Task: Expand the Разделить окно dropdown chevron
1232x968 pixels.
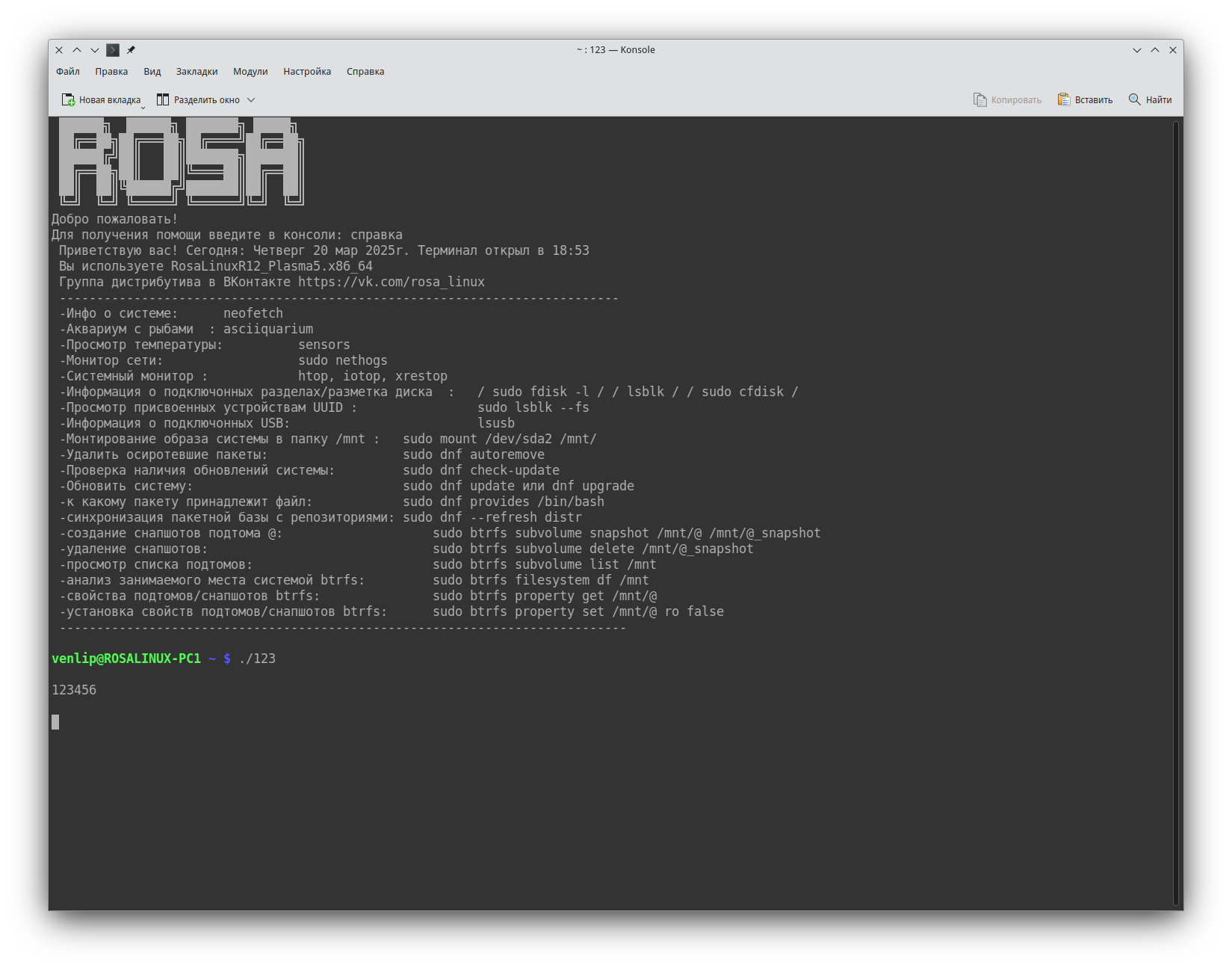Action: 251,100
